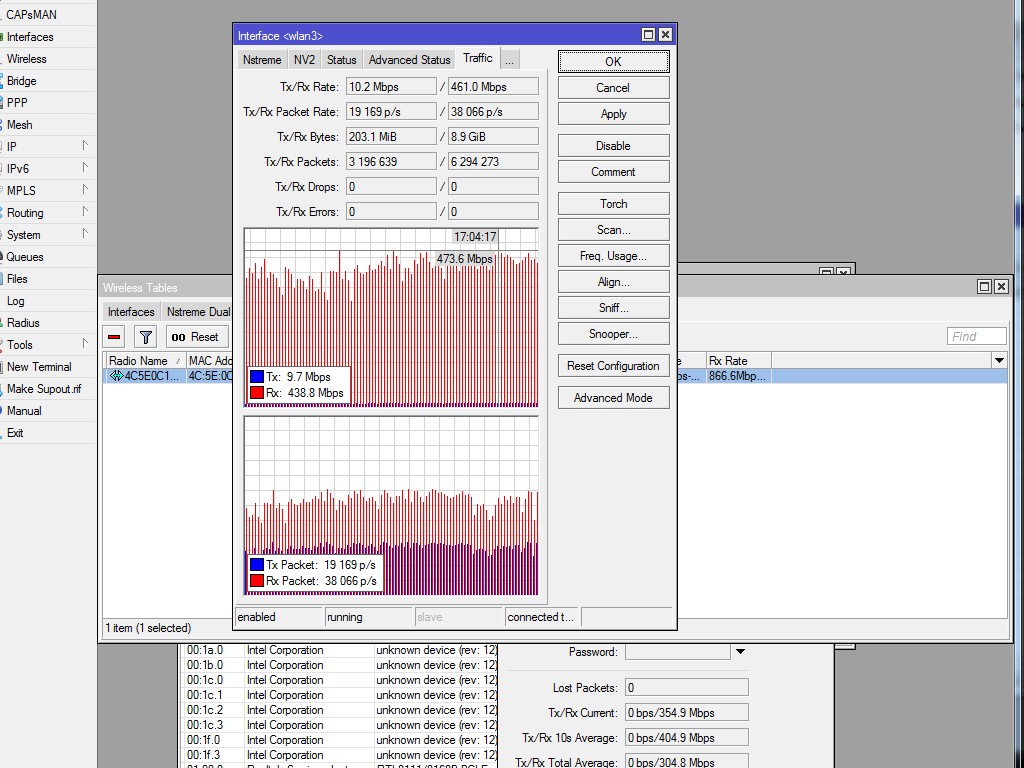Open the Wireless menu
Screen dimensions: 1024x768
coord(27,59)
